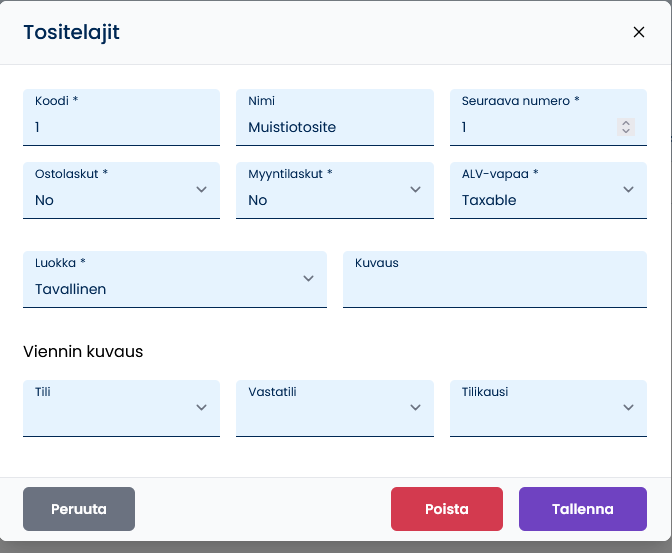Select the Taxable value in ALV-vapaa
The image size is (672, 553).
pos(489,200)
